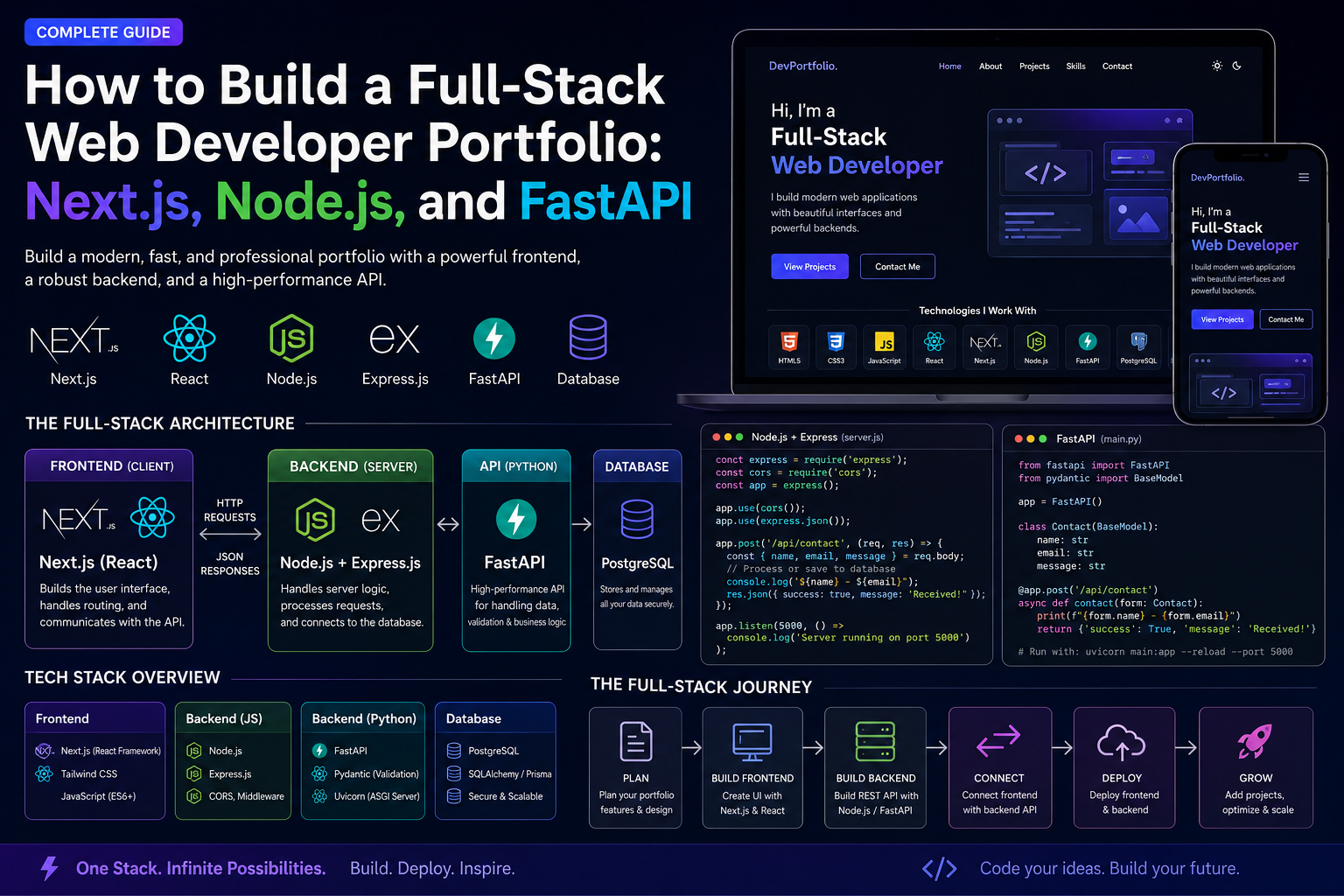
Task: Click 'Tailwind CSS' in the Frontend list
Action: coord(89,774)
